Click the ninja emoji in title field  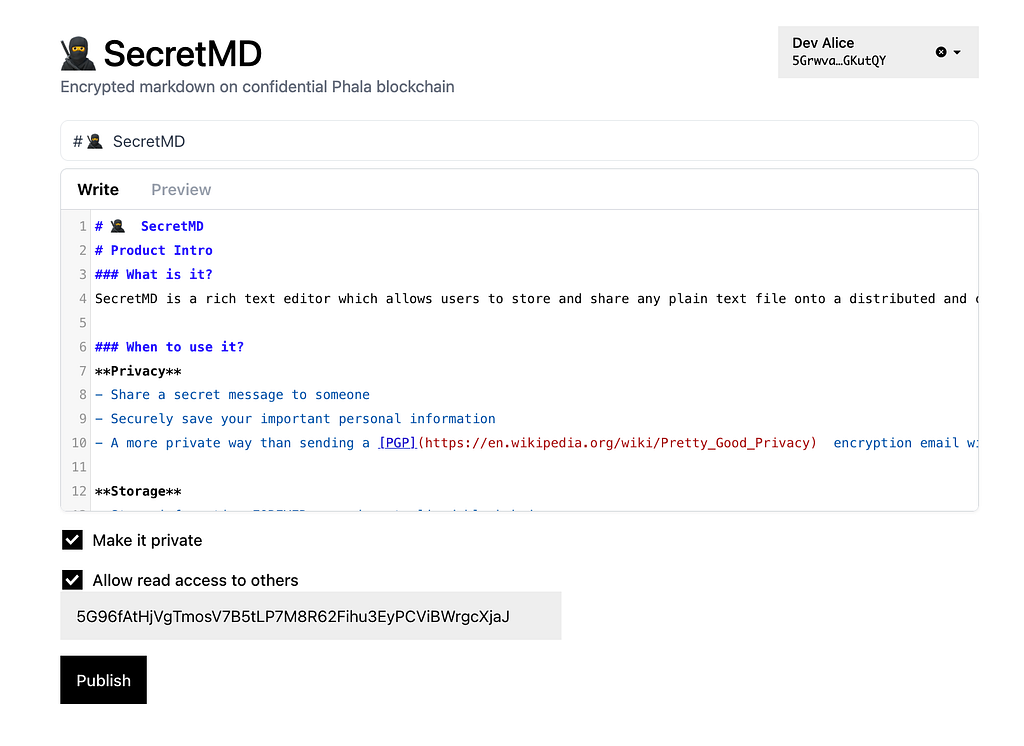click(95, 141)
